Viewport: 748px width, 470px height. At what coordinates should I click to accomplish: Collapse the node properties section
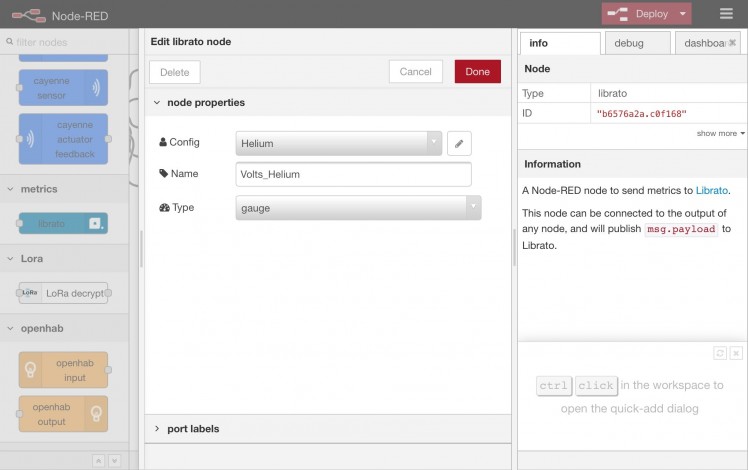pos(327,103)
